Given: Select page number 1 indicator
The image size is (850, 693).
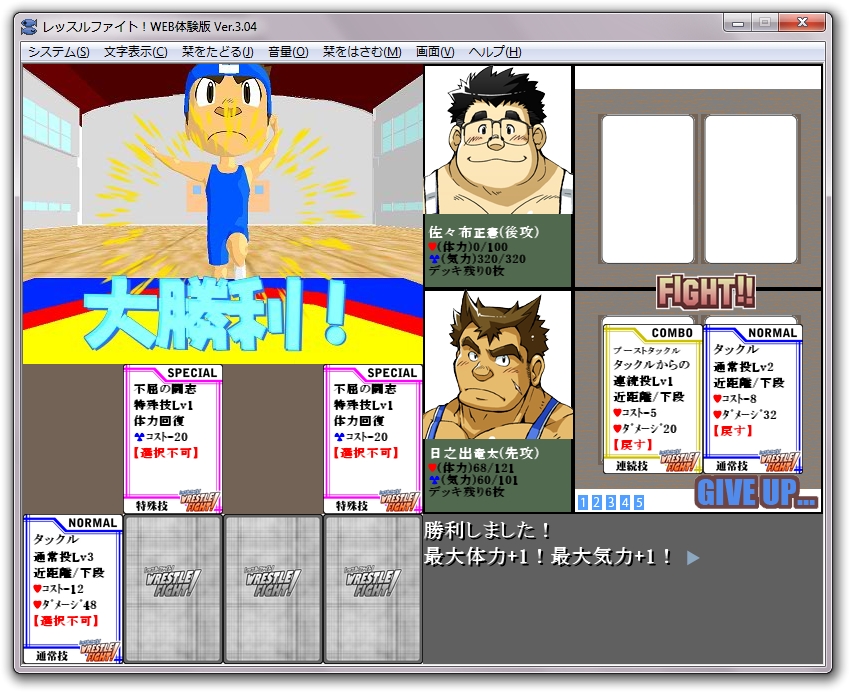Looking at the screenshot, I should point(582,502).
